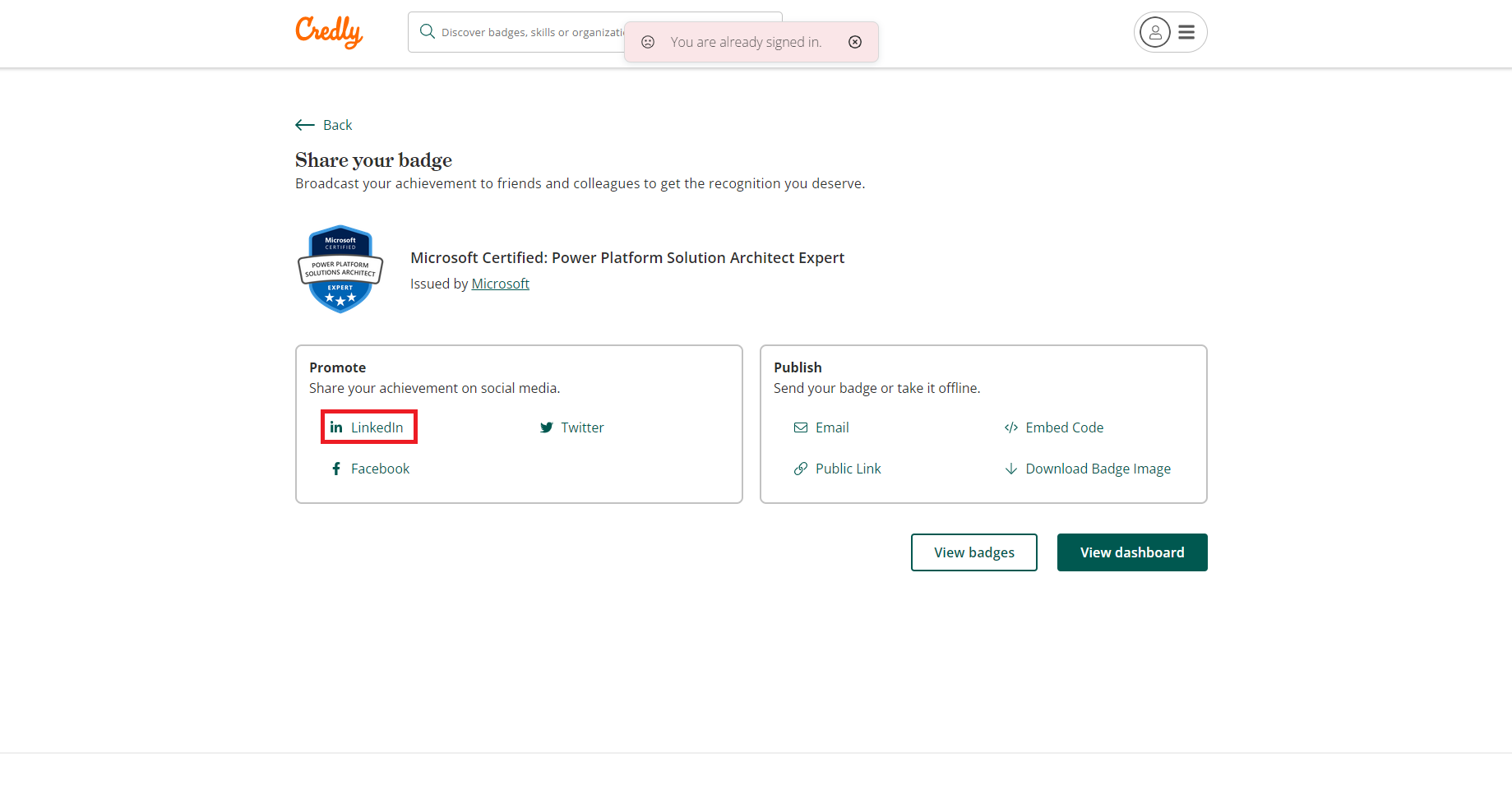Click the LinkedIn logo icon
1512x790 pixels.
[336, 427]
